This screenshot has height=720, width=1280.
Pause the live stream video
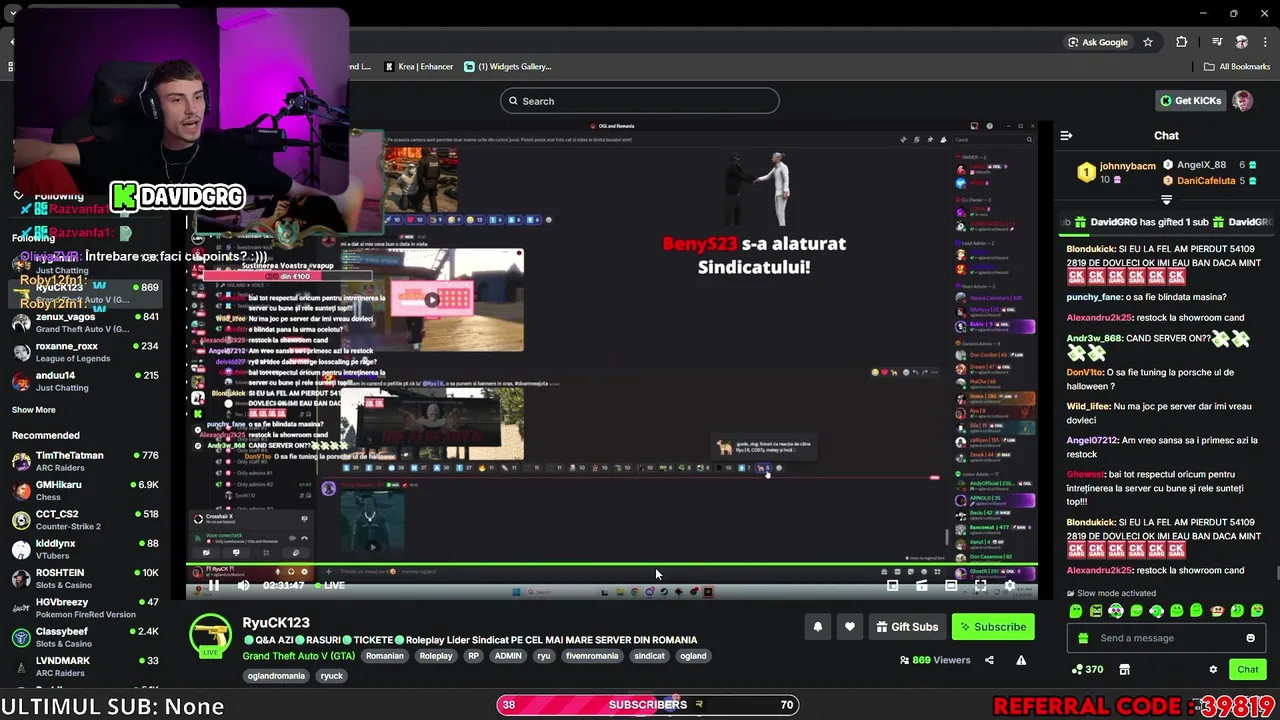coord(213,586)
